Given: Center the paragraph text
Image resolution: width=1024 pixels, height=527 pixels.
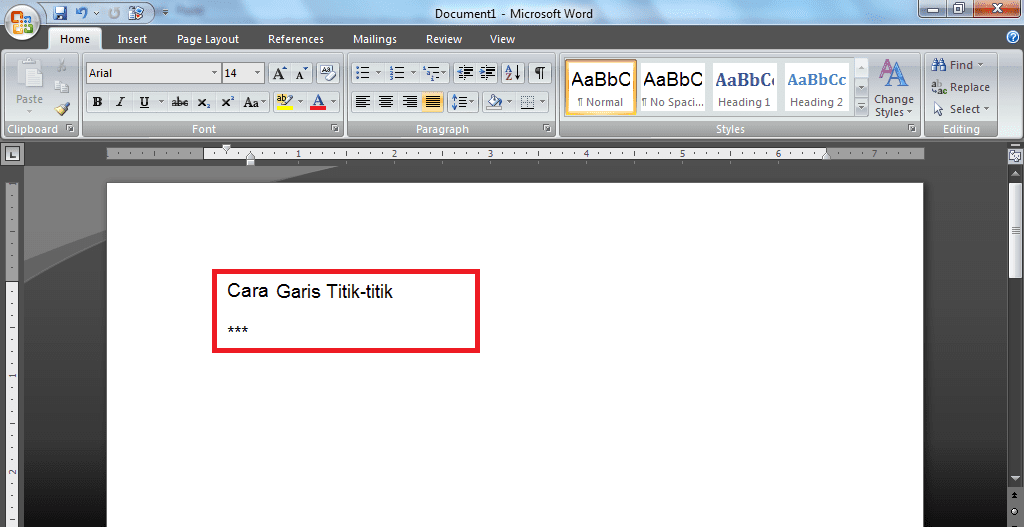Looking at the screenshot, I should (x=386, y=102).
